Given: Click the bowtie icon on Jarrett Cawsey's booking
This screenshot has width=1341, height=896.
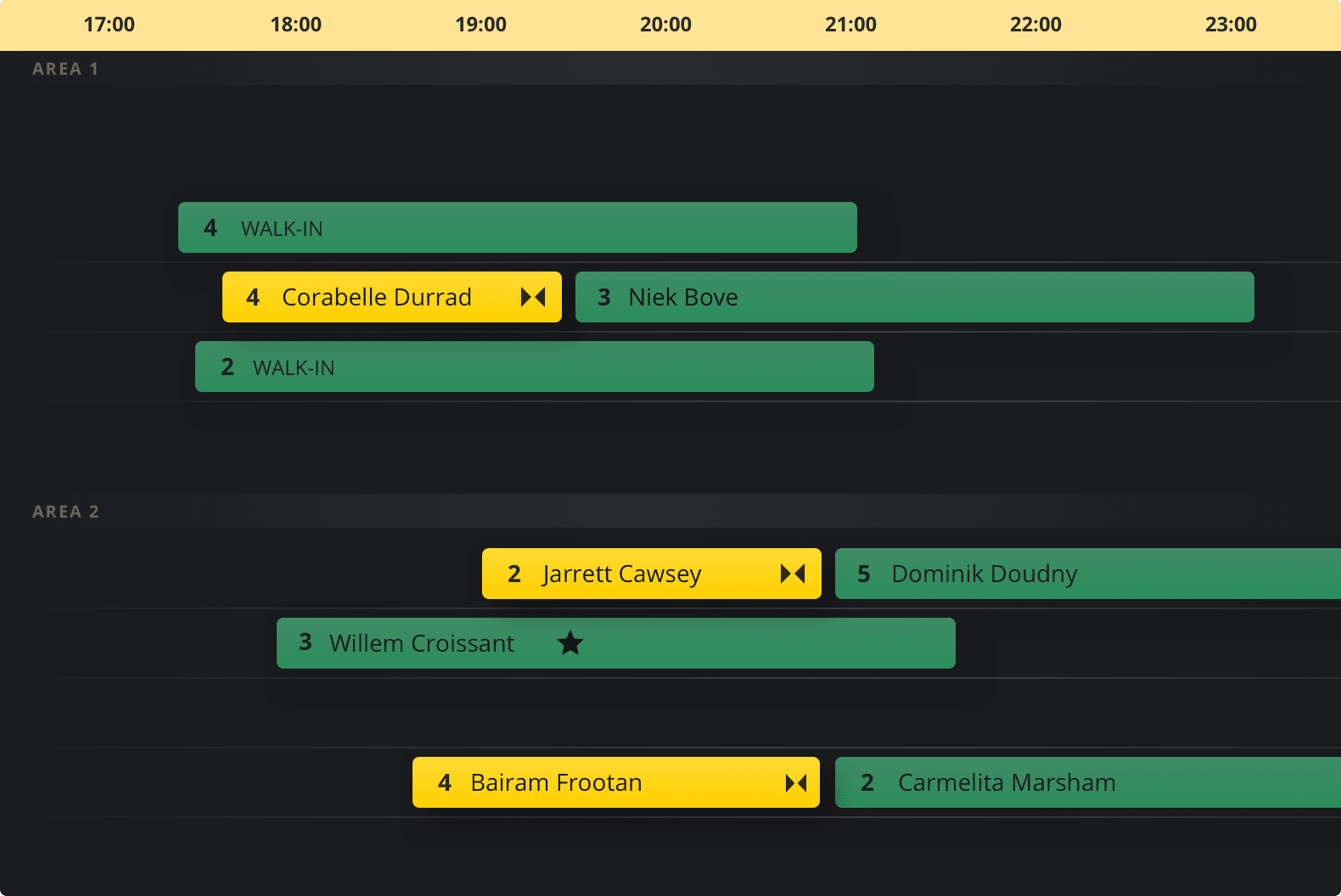Looking at the screenshot, I should 793,574.
